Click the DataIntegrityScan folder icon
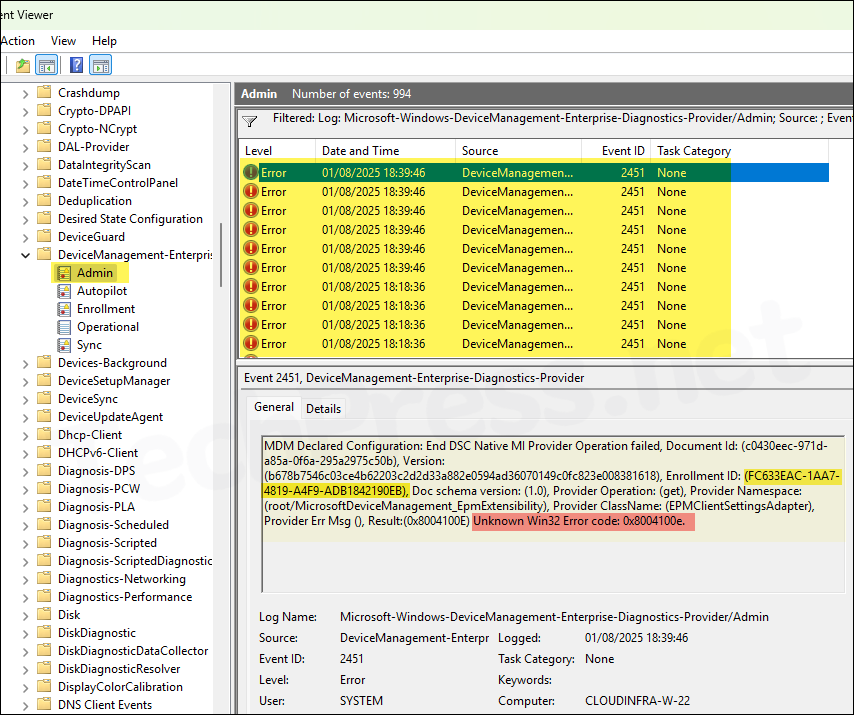Screen dimensions: 854x715 (44, 164)
